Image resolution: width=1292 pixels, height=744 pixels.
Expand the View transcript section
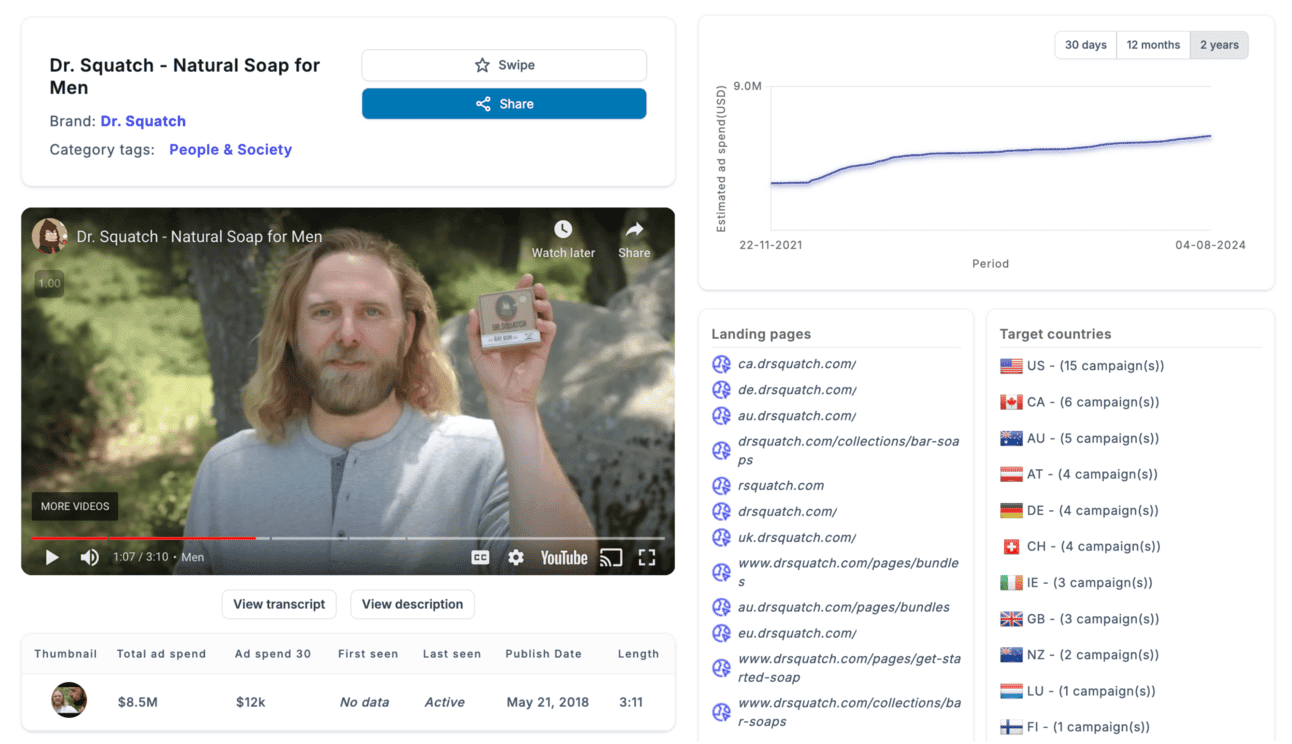[279, 604]
